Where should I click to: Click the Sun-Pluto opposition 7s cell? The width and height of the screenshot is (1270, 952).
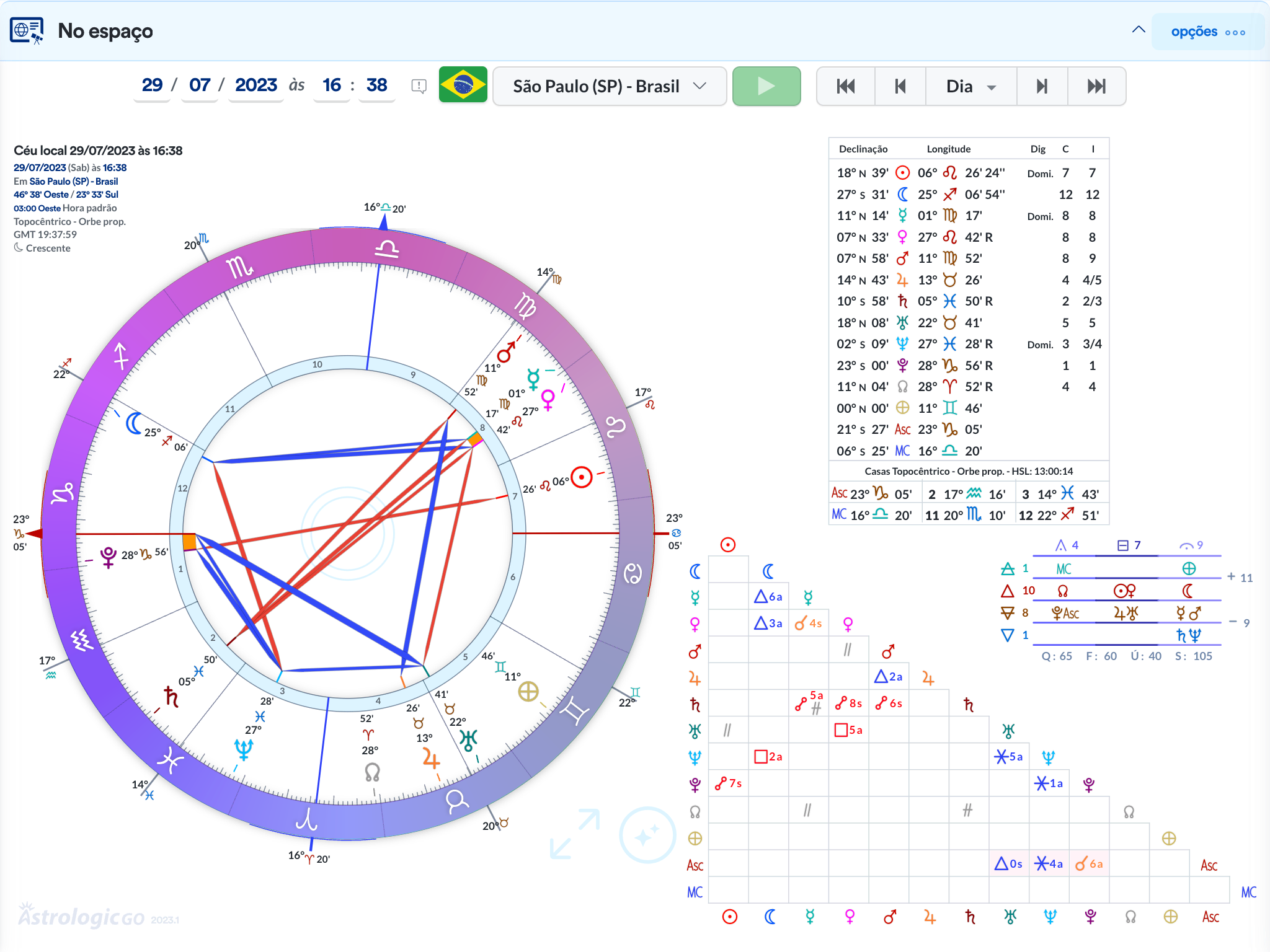point(728,783)
